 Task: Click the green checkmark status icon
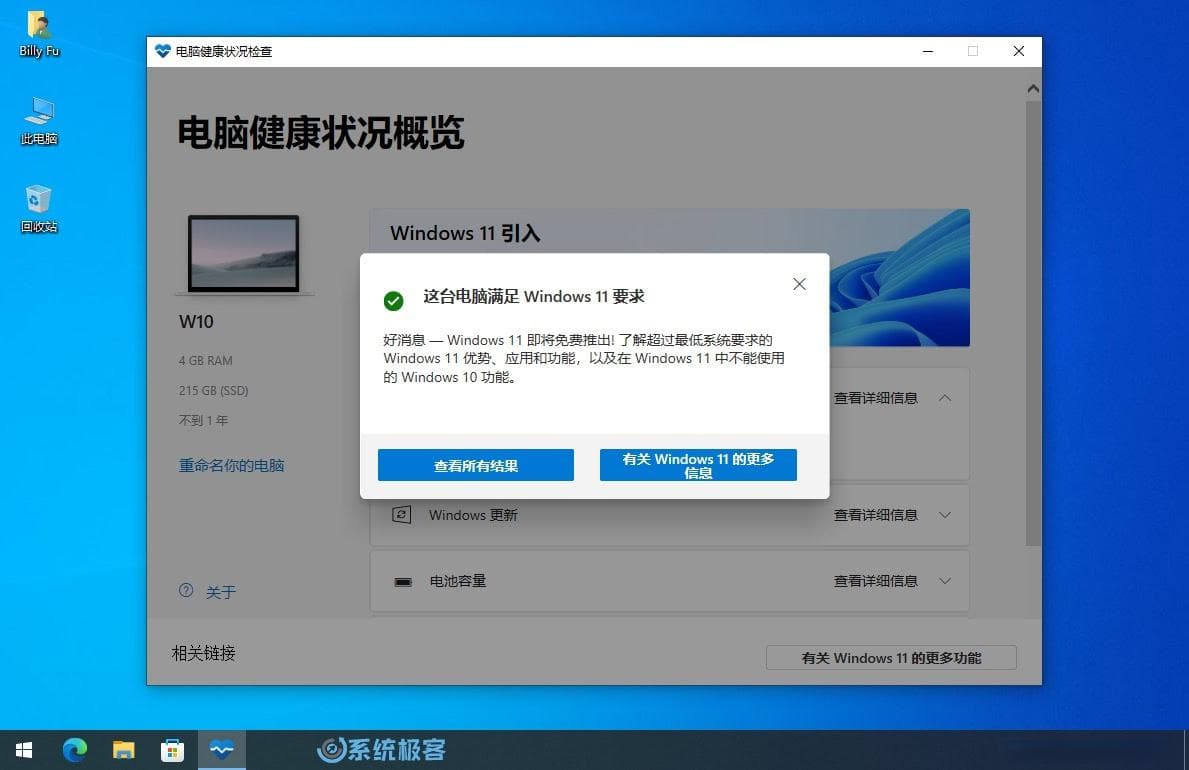coord(394,301)
